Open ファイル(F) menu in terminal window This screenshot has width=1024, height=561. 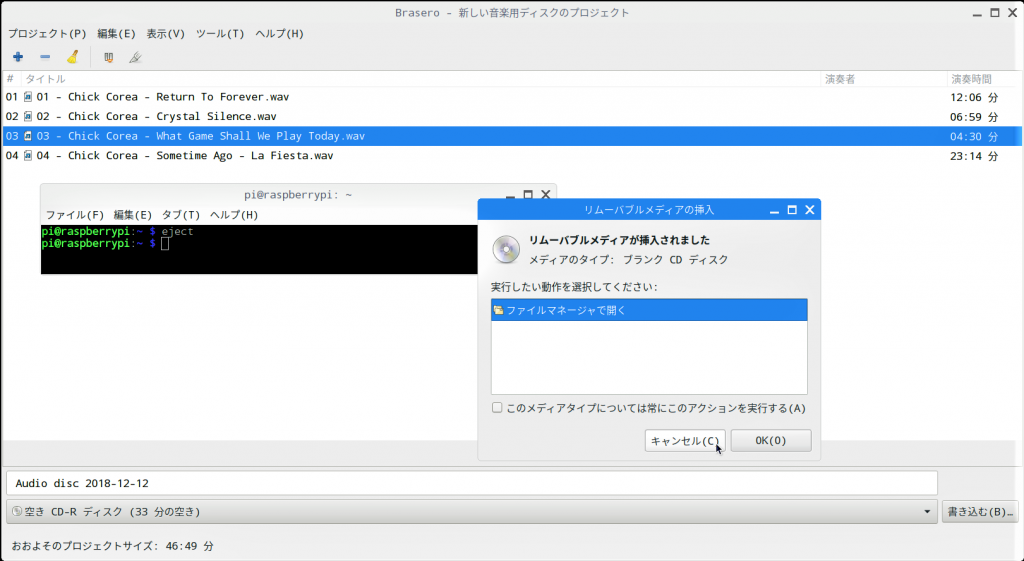(x=74, y=215)
